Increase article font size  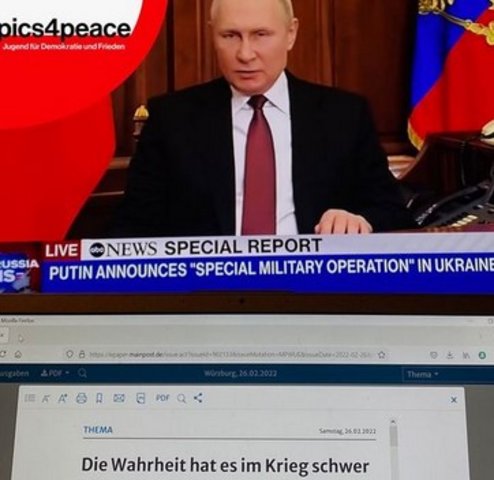pos(62,398)
